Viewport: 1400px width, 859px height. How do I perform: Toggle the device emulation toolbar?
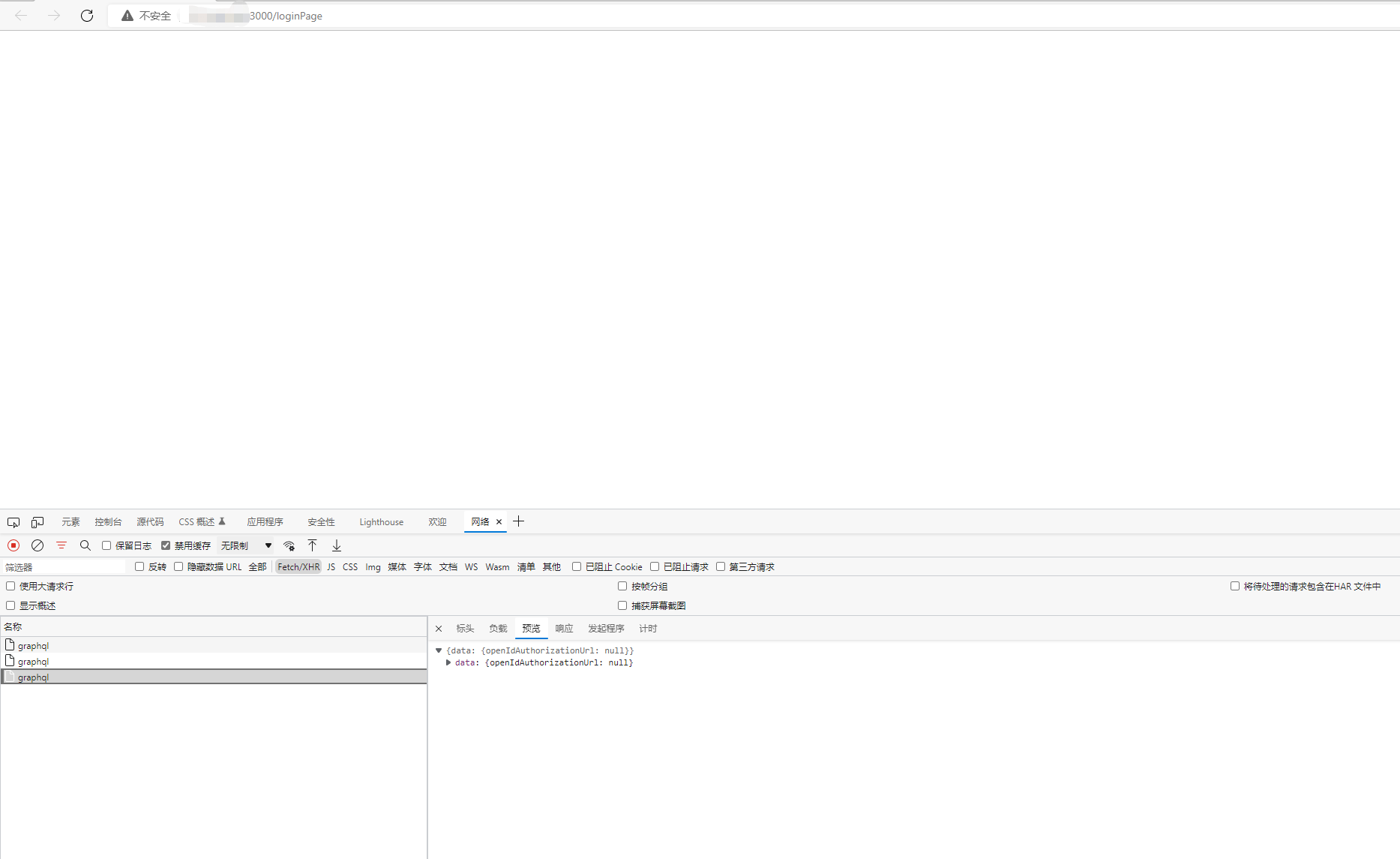click(x=37, y=521)
